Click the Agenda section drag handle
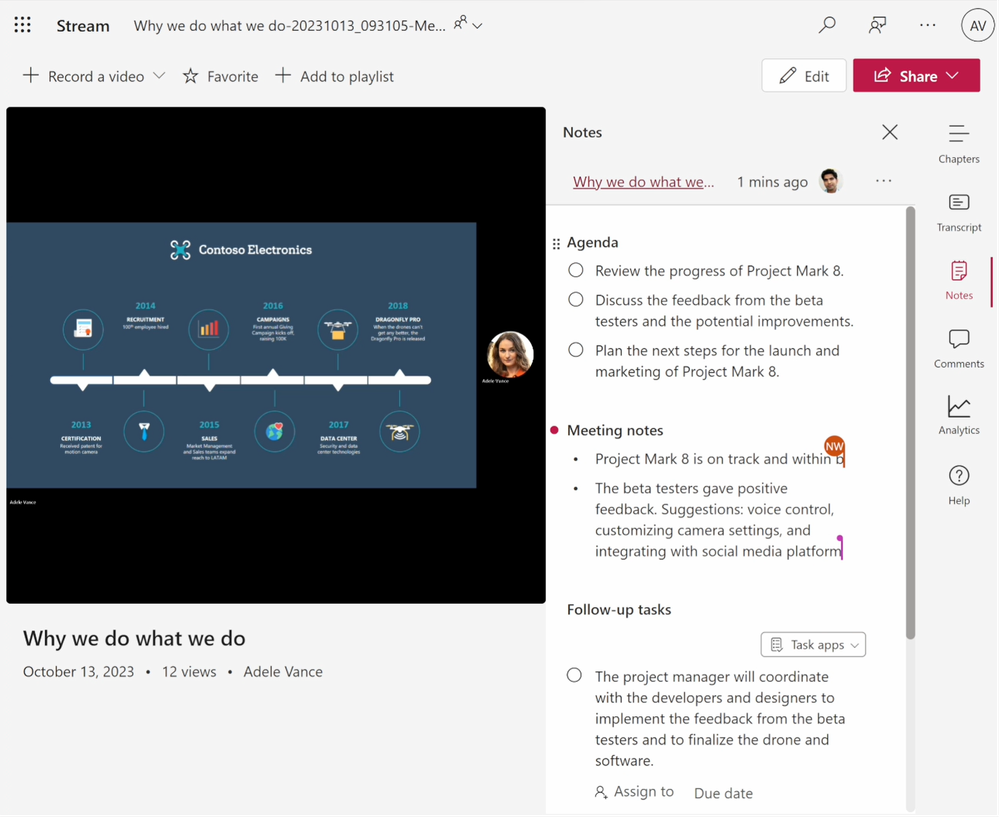The height and width of the screenshot is (817, 999). tap(556, 243)
